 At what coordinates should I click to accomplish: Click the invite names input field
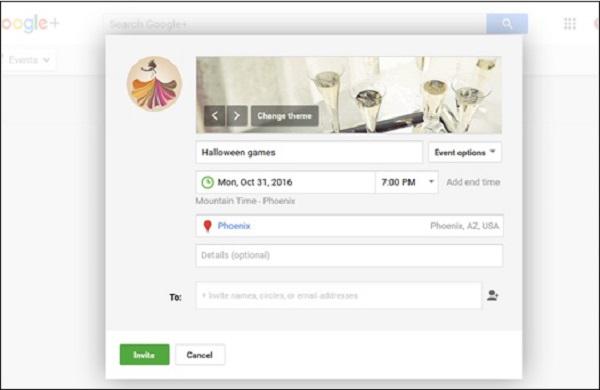pos(339,295)
